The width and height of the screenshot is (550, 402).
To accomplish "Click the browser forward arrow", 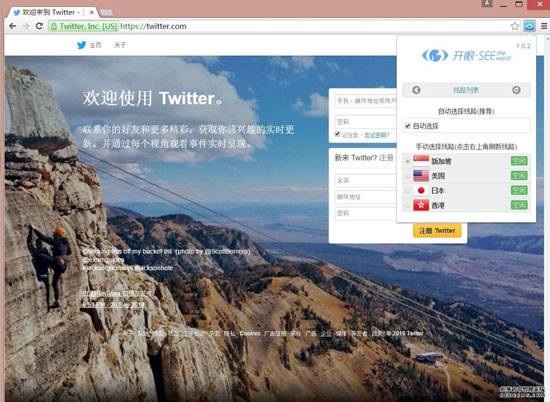I will (x=26, y=26).
